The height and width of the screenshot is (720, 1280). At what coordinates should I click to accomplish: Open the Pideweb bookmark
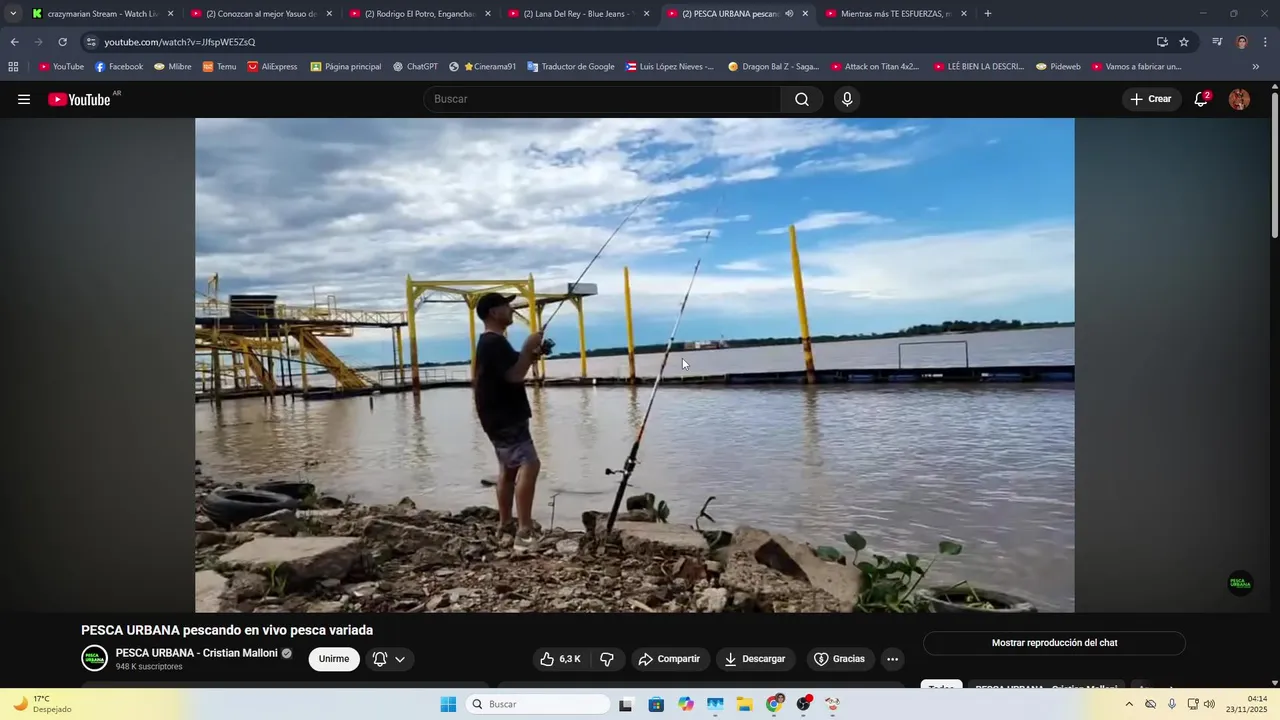tap(1059, 67)
